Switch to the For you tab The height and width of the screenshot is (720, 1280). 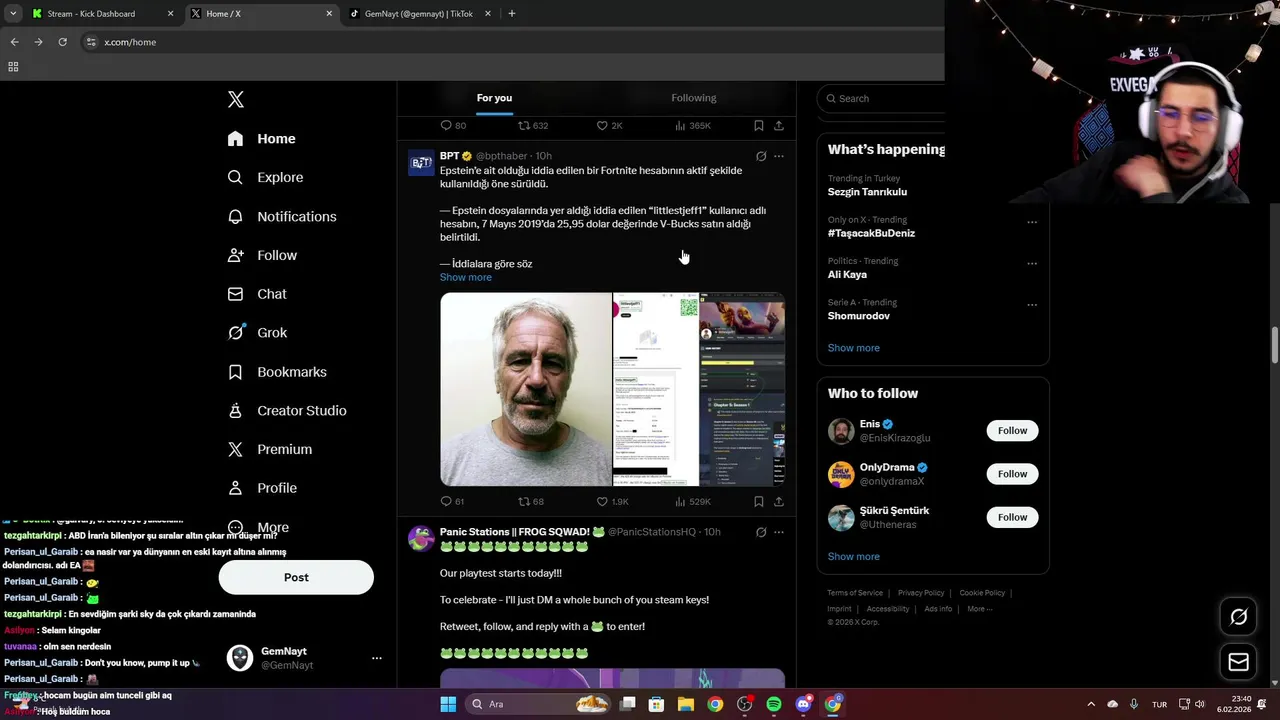click(494, 98)
